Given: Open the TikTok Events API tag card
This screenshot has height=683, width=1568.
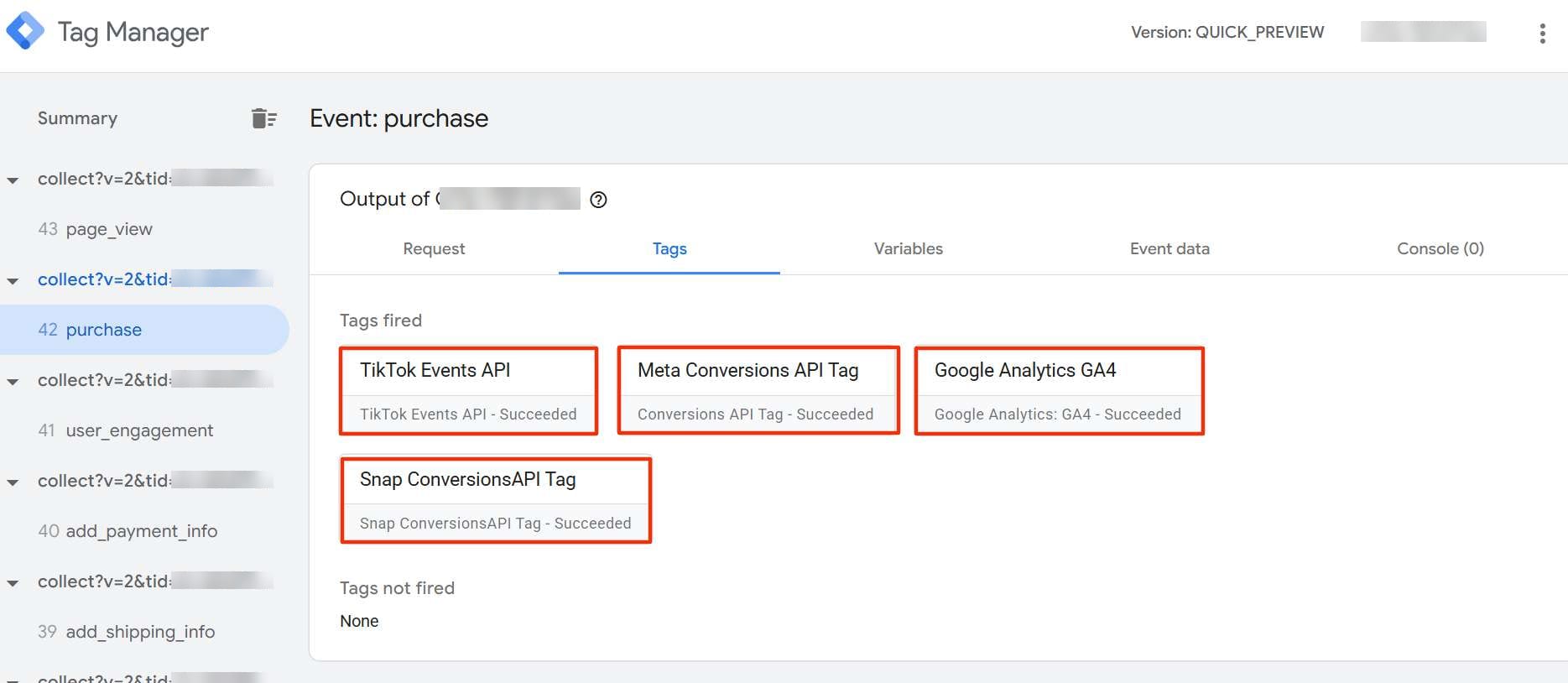Looking at the screenshot, I should 468,391.
